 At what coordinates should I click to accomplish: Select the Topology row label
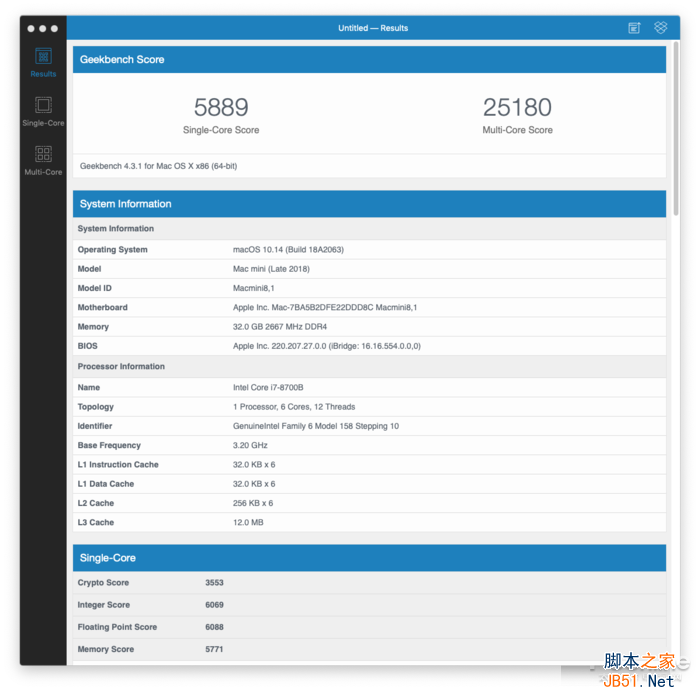[x=96, y=407]
